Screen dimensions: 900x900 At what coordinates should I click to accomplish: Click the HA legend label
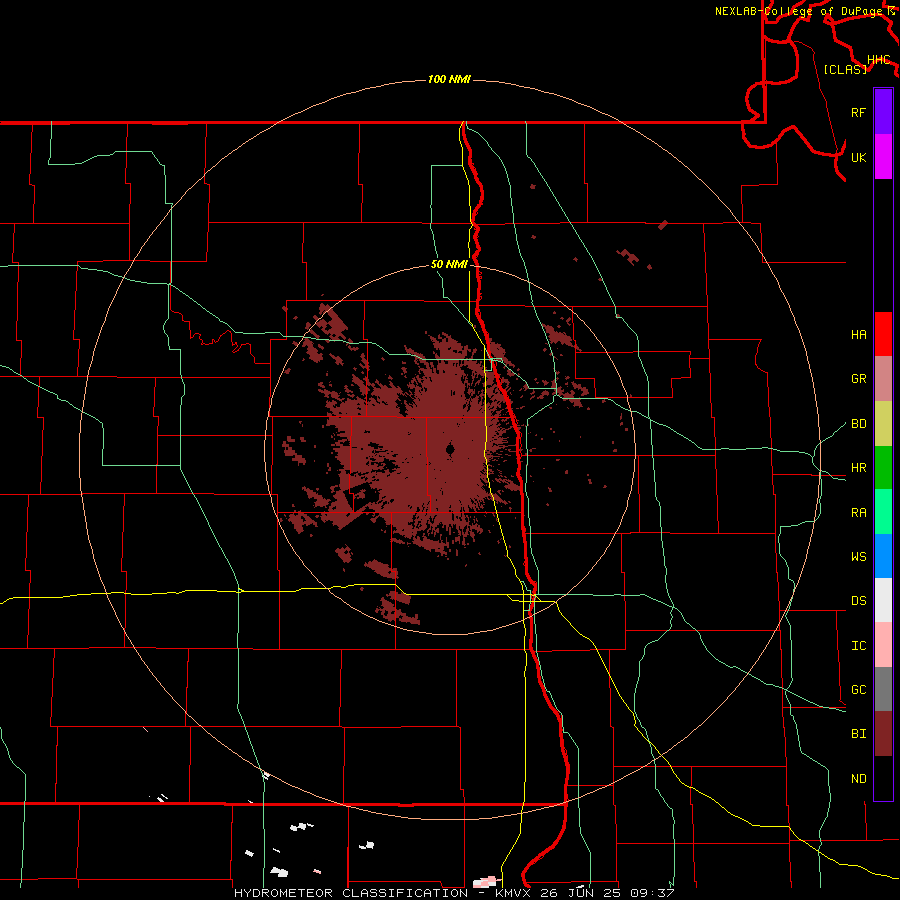(858, 335)
